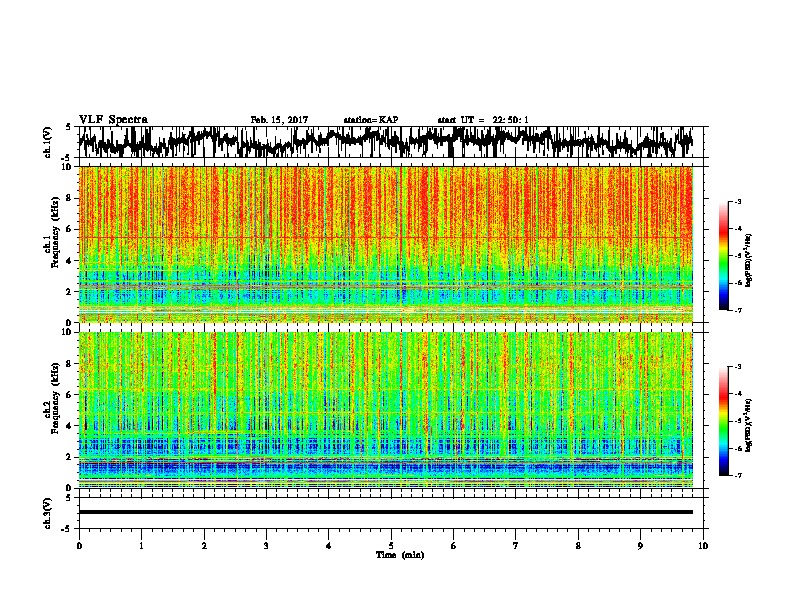Click the ch.2 spectrogram image
792x612 pixels.
386,410
